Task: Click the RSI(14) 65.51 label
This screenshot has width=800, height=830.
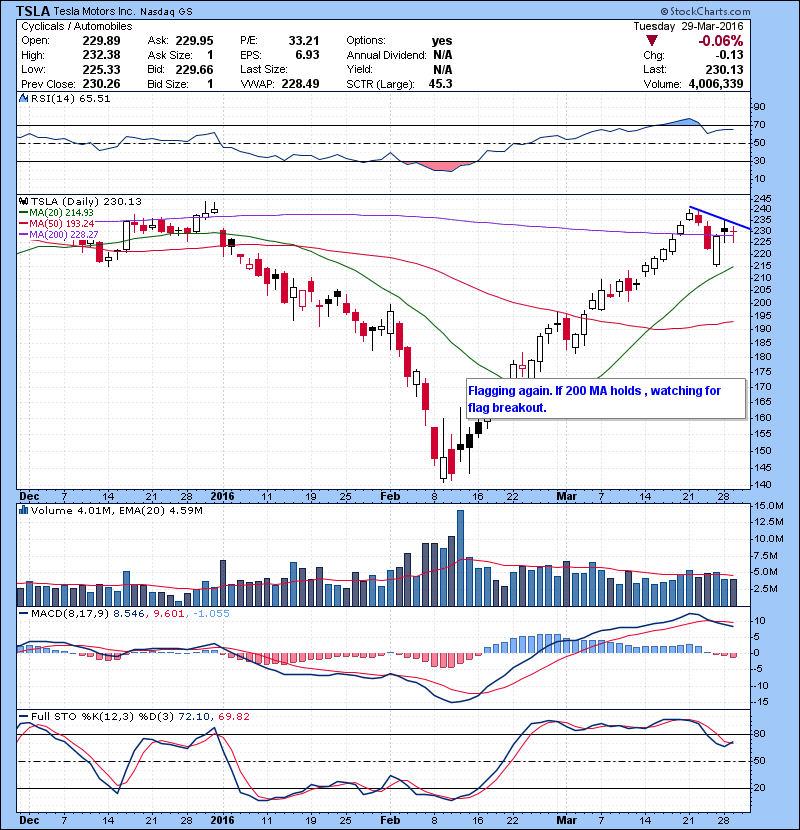Action: click(x=70, y=98)
